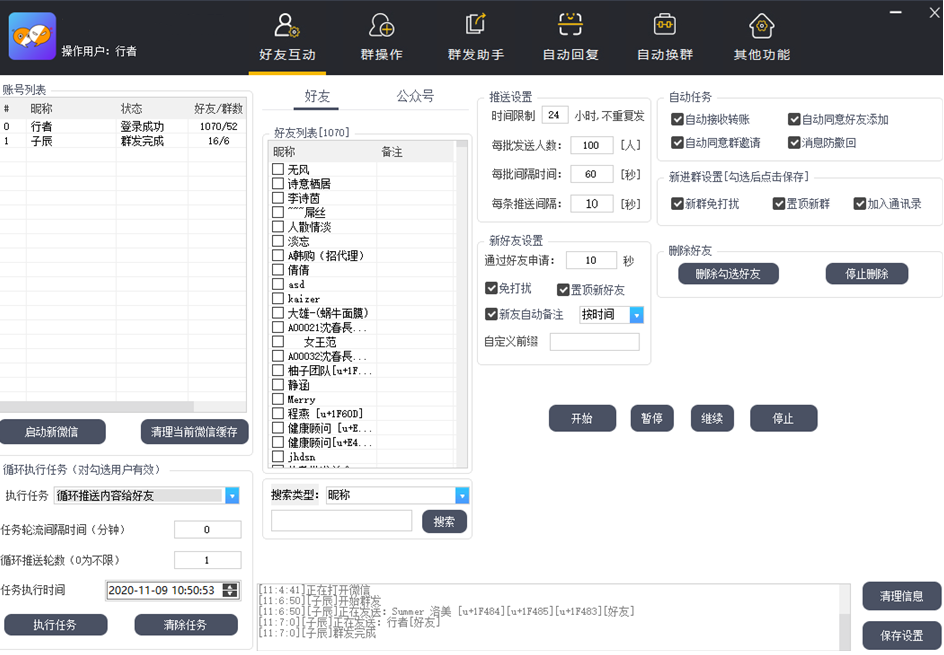944x655 pixels.
Task: Focus the 自定义前缀 input field
Action: [594, 342]
